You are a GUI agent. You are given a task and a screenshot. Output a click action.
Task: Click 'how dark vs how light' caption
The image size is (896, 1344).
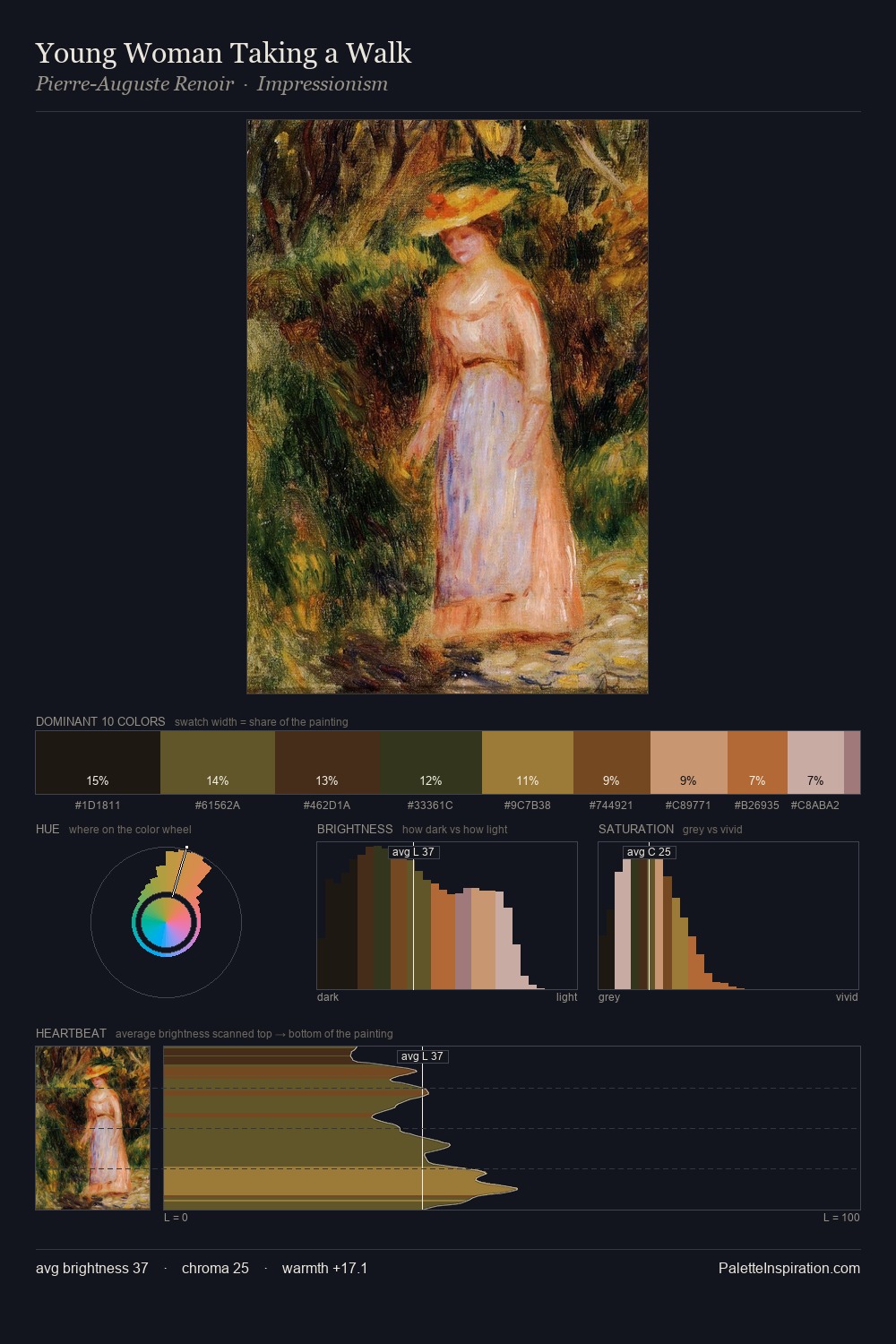pos(454,830)
